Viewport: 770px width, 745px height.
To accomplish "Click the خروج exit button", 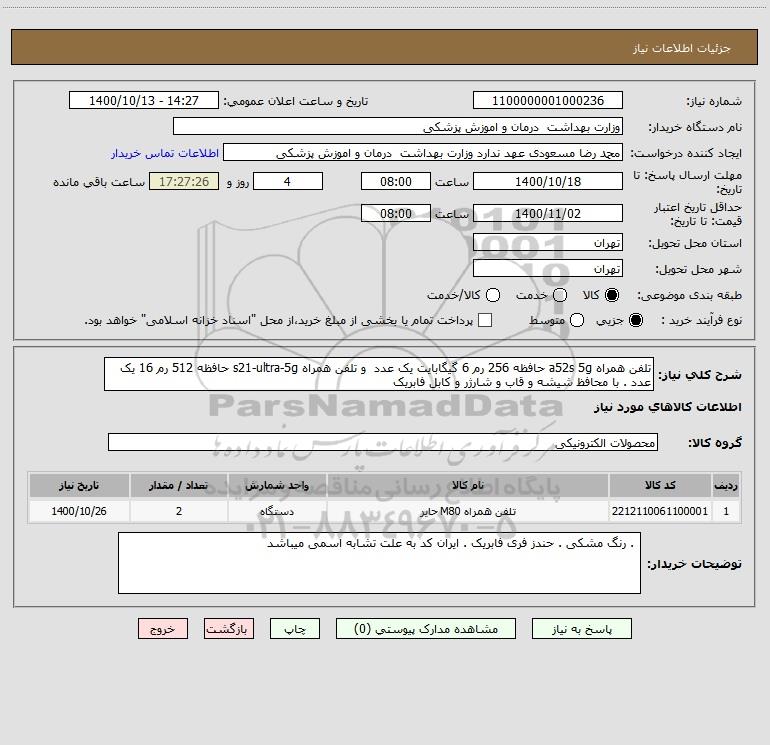I will point(163,629).
